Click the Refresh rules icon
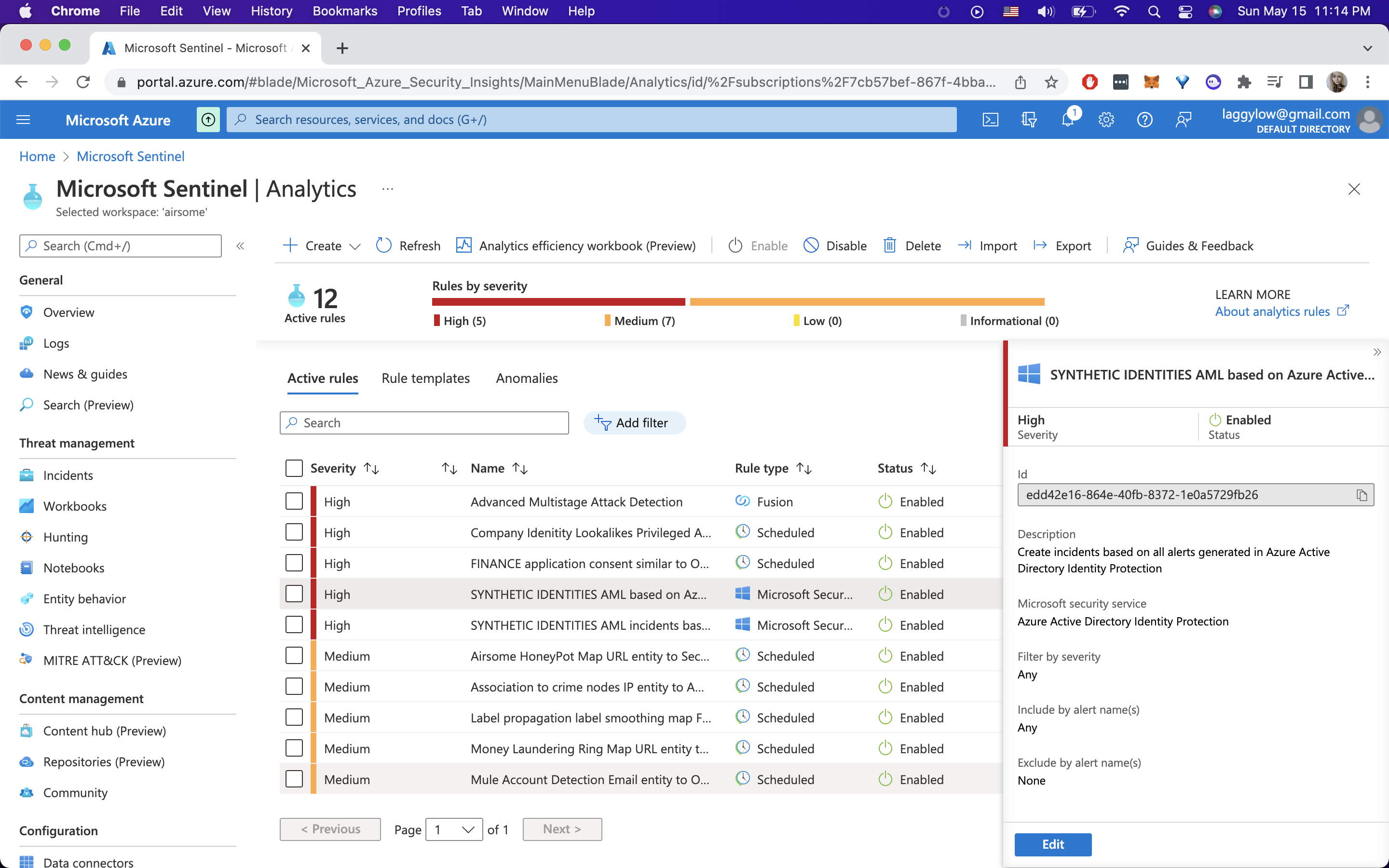 pyautogui.click(x=384, y=246)
